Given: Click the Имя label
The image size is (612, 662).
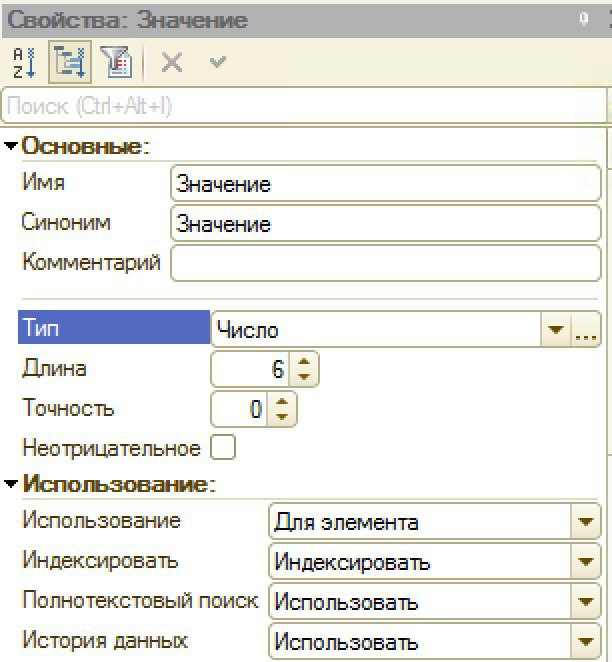Looking at the screenshot, I should pos(43,182).
